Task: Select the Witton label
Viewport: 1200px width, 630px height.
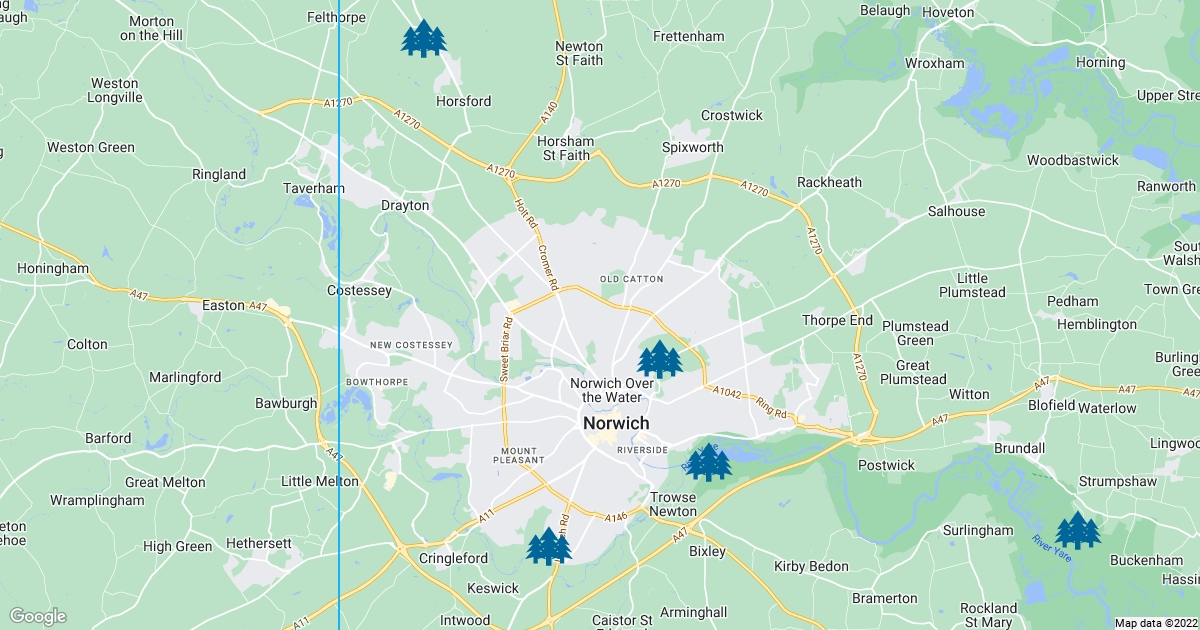Action: (x=969, y=394)
